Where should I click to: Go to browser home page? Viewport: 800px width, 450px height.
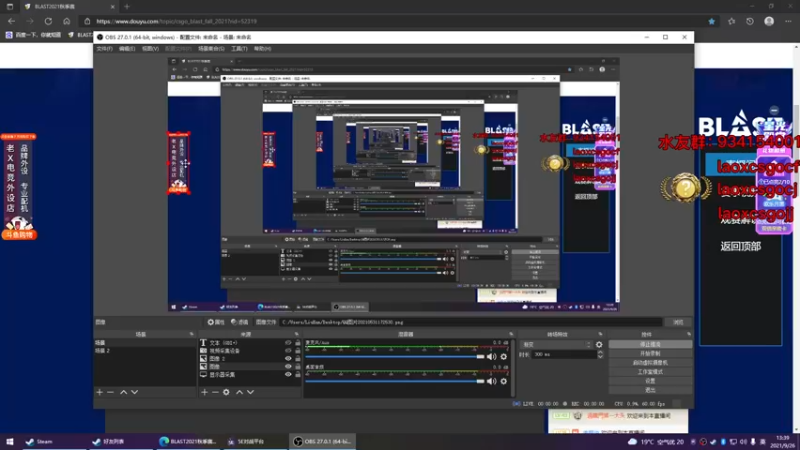pos(66,21)
